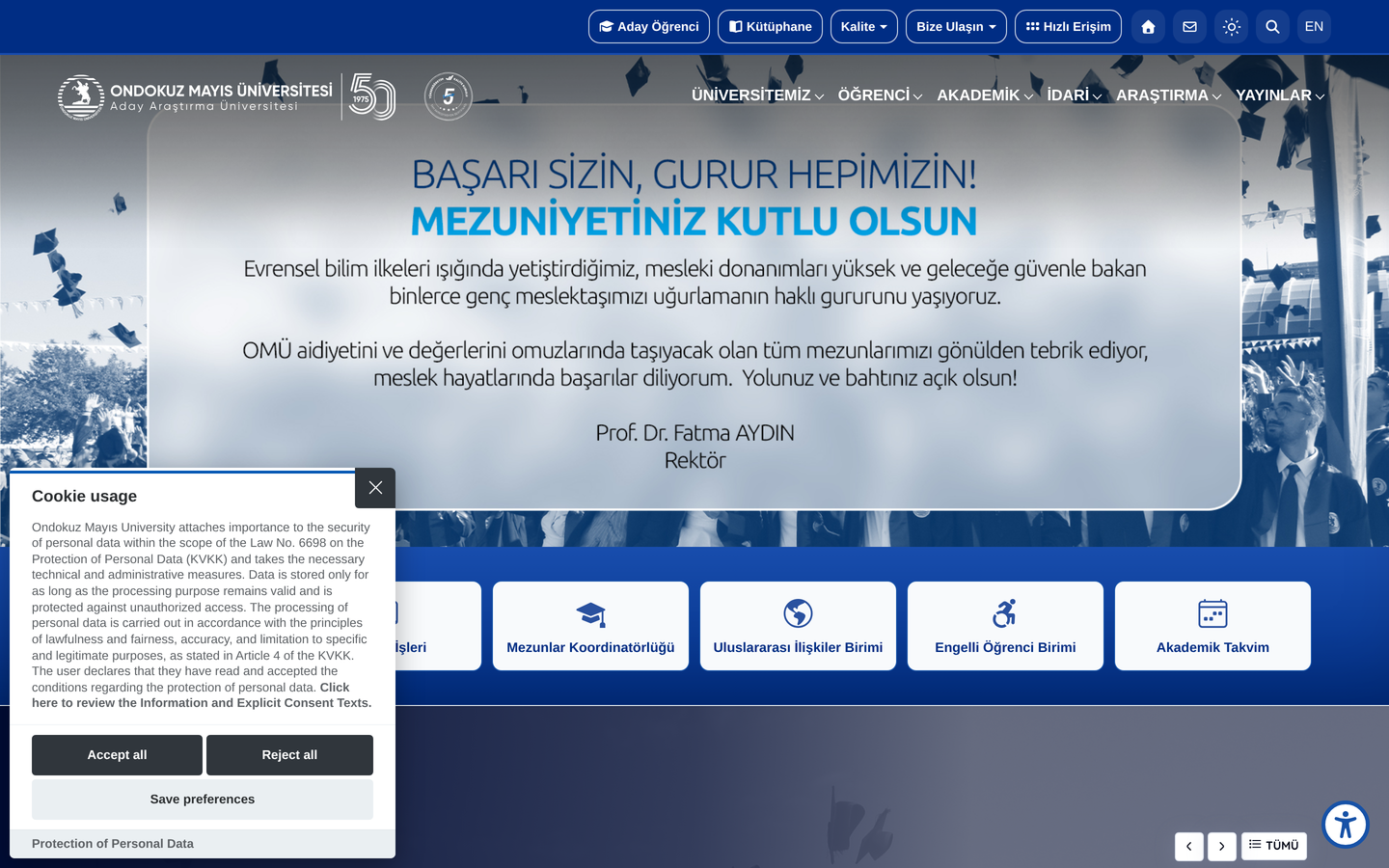Expand the Bize Ulaşın dropdown
The height and width of the screenshot is (868, 1389).
coord(956,27)
